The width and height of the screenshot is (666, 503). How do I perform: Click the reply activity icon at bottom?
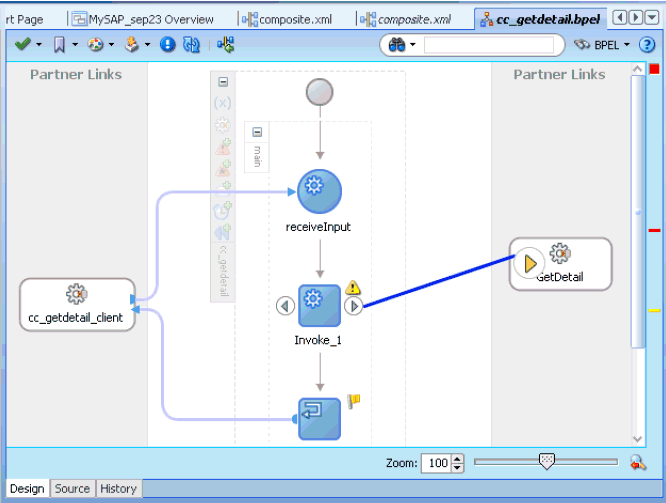[319, 418]
